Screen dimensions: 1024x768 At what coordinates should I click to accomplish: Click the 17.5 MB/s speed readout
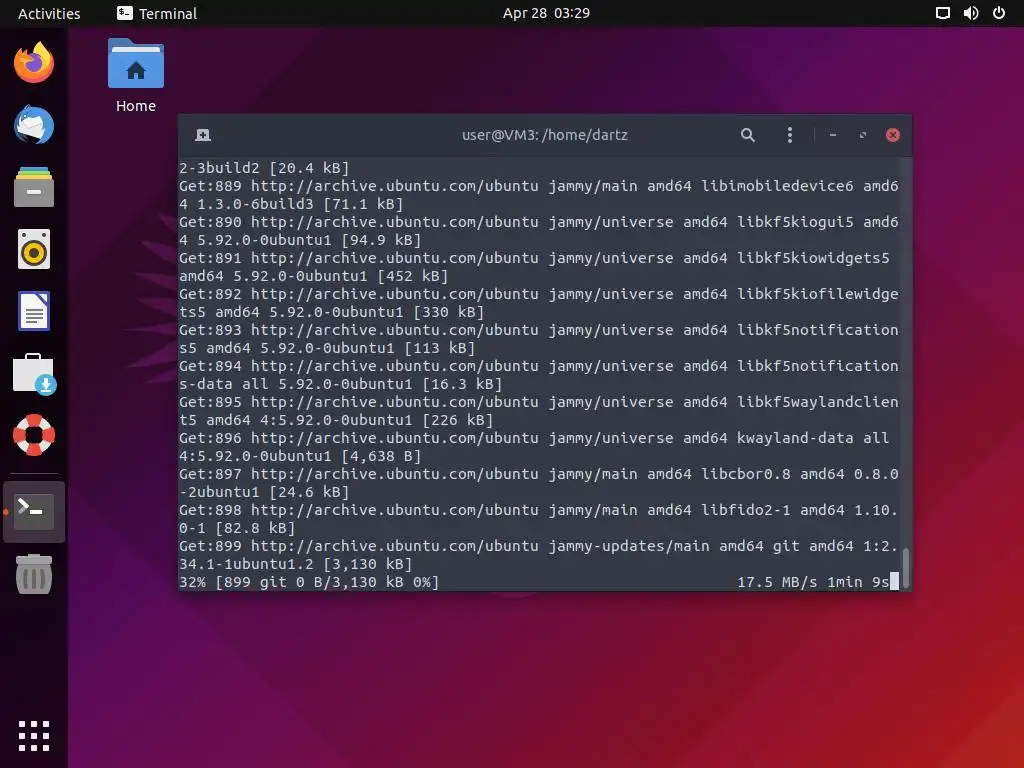(x=777, y=582)
